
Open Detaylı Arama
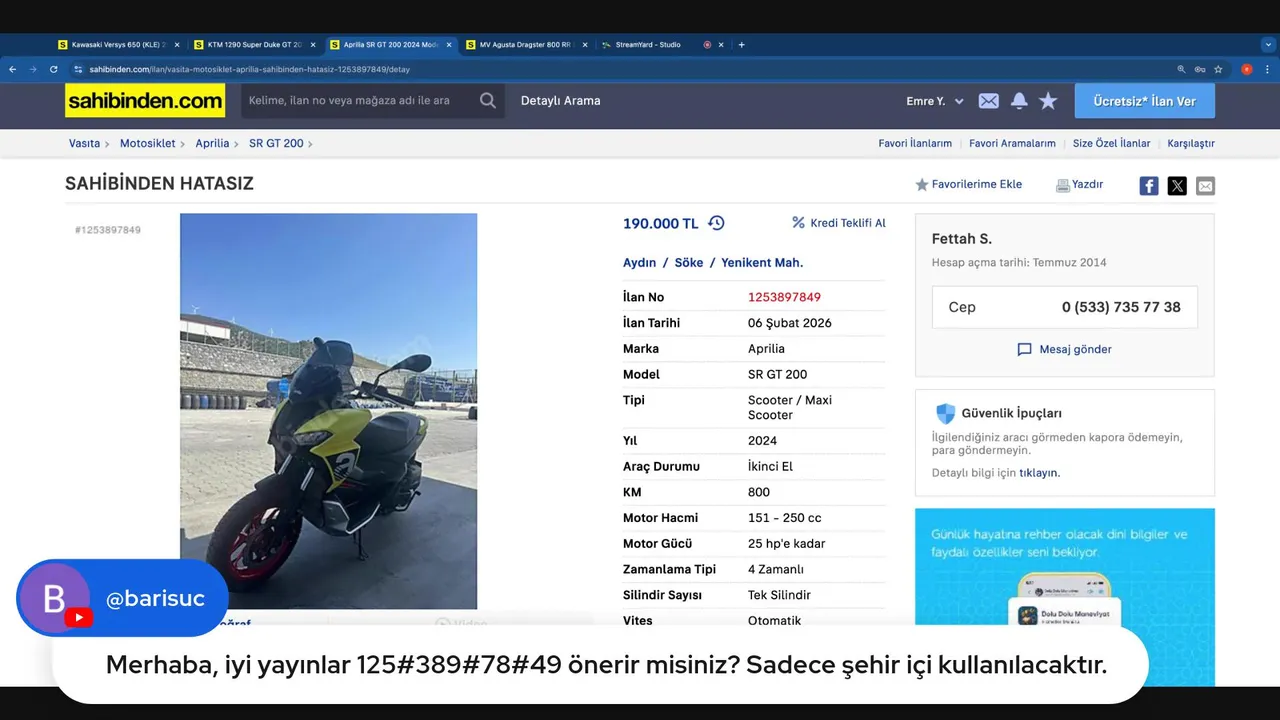560,101
